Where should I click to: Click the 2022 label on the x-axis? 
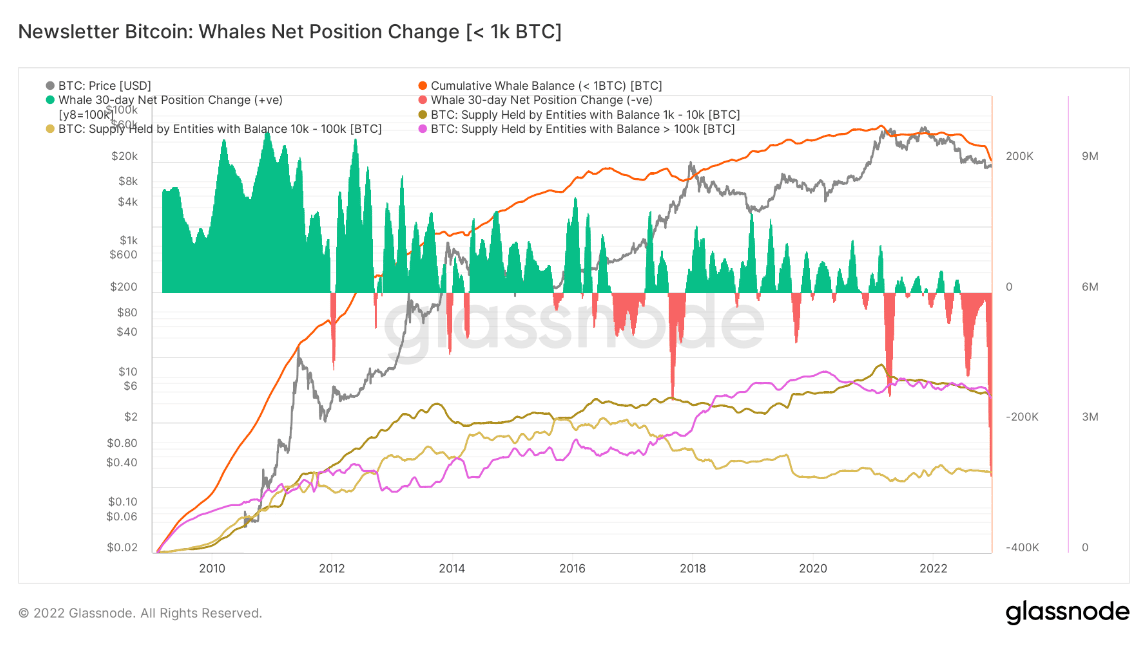[x=932, y=569]
